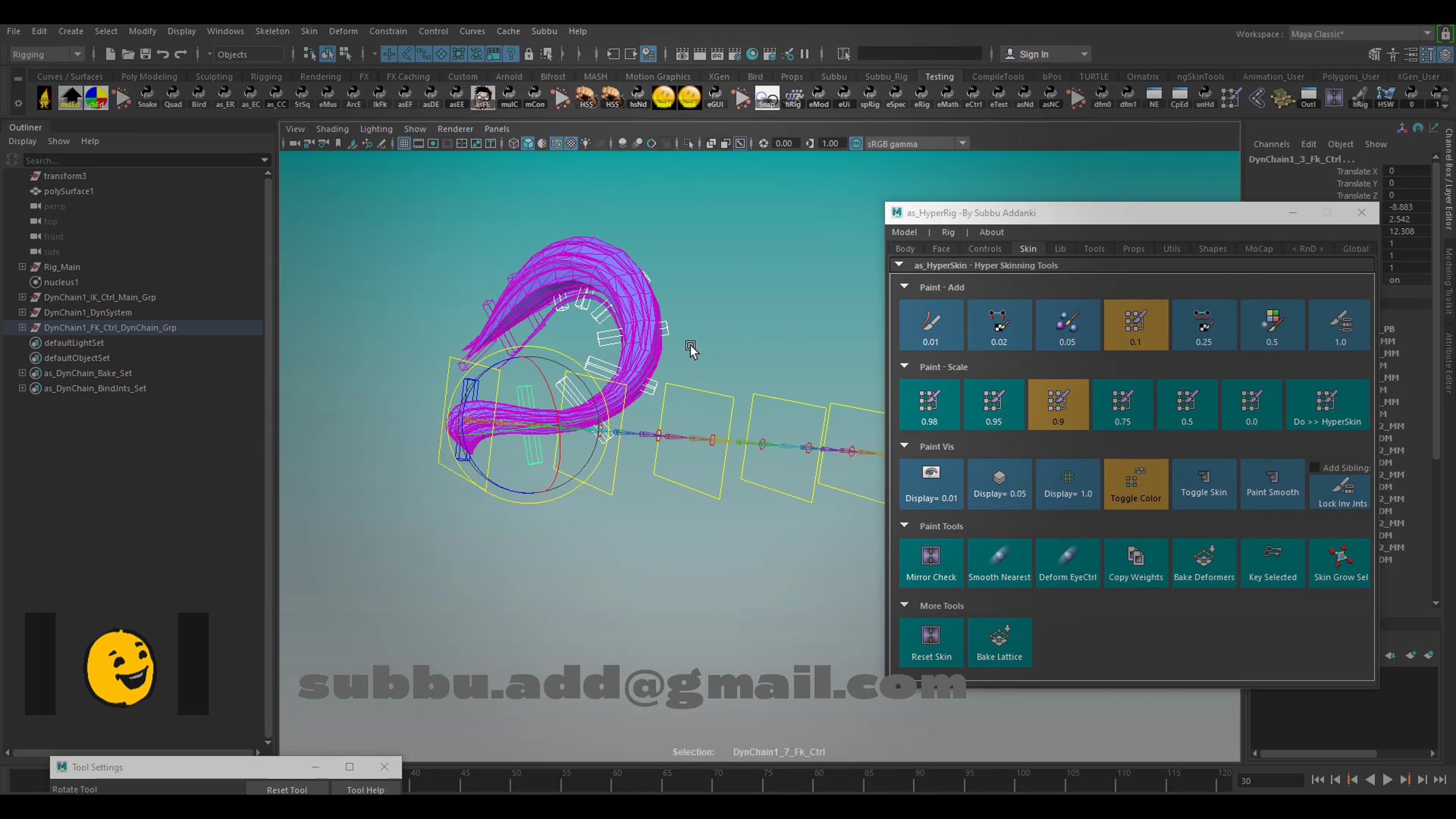
Task: Go to end of playback range
Action: (1440, 780)
